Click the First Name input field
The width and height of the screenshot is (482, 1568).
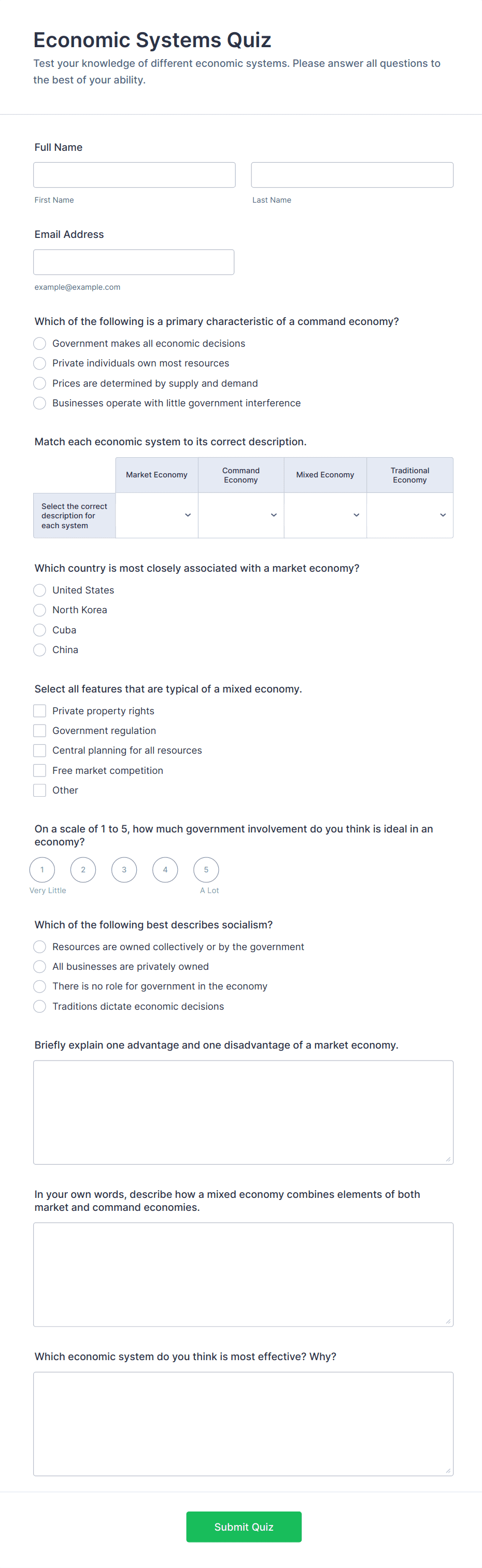[134, 175]
